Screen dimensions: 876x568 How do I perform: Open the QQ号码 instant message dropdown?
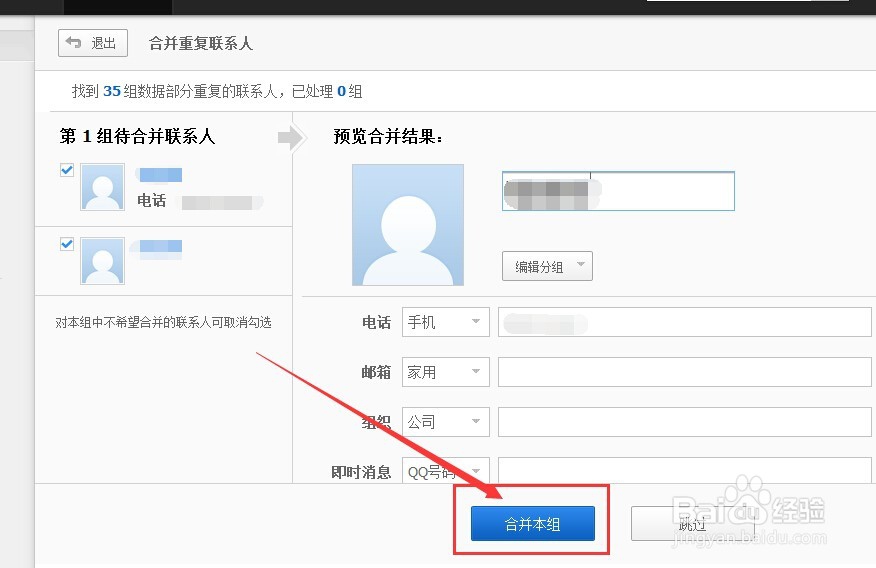pyautogui.click(x=446, y=470)
